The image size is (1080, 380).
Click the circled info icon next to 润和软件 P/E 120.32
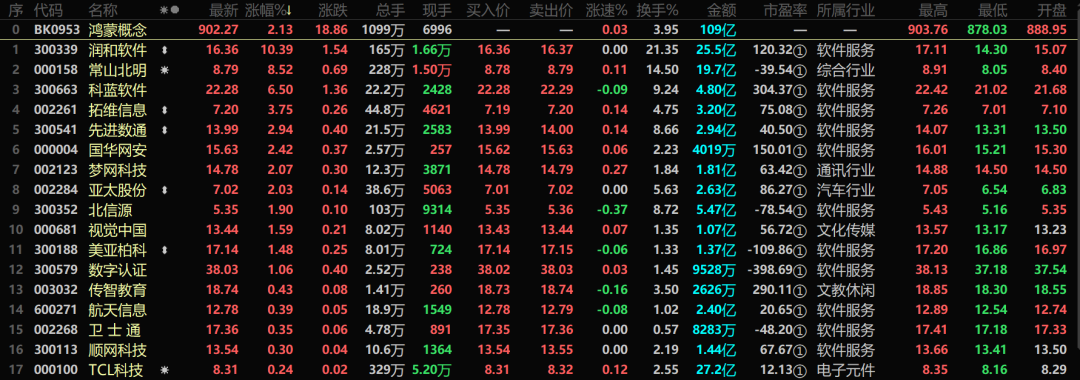point(800,50)
